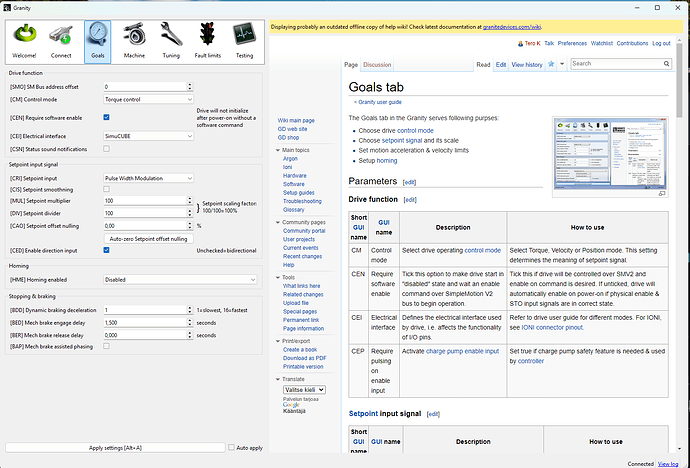Follow the control mode link in list
The height and width of the screenshot is (468, 690).
point(415,131)
